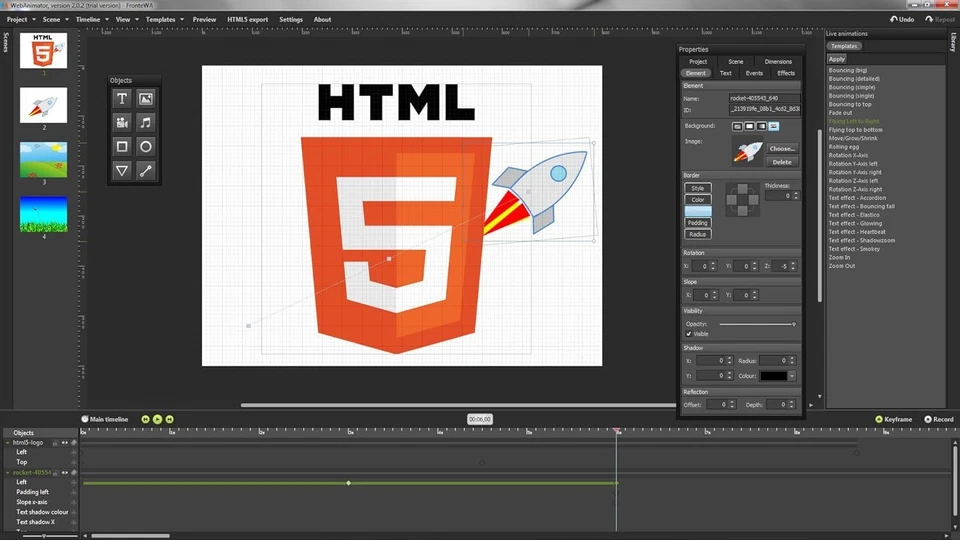Select the Triangle shape tool
This screenshot has height=540, width=960.
tap(122, 171)
